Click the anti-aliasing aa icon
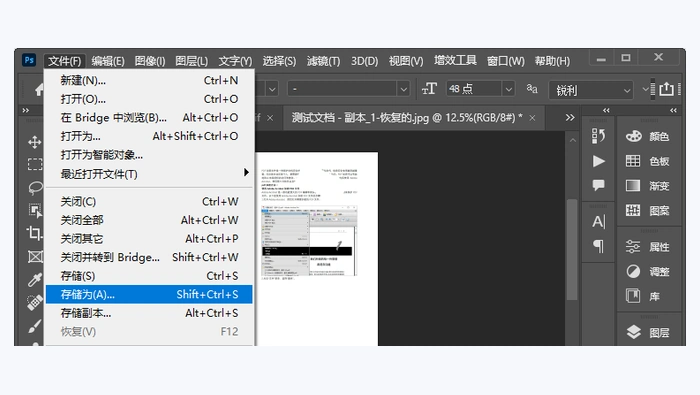The width and height of the screenshot is (700, 395). (532, 88)
